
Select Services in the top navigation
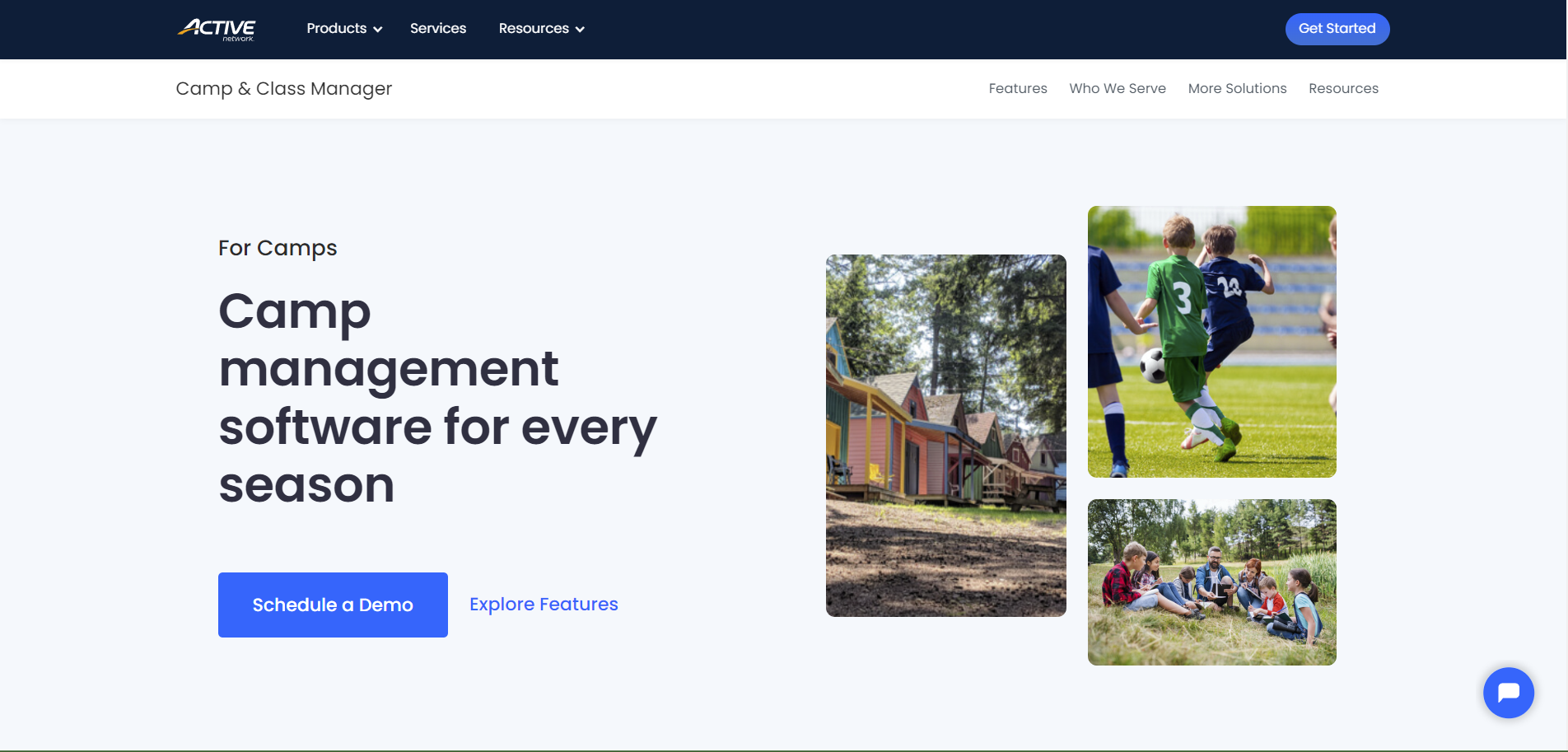coord(437,28)
